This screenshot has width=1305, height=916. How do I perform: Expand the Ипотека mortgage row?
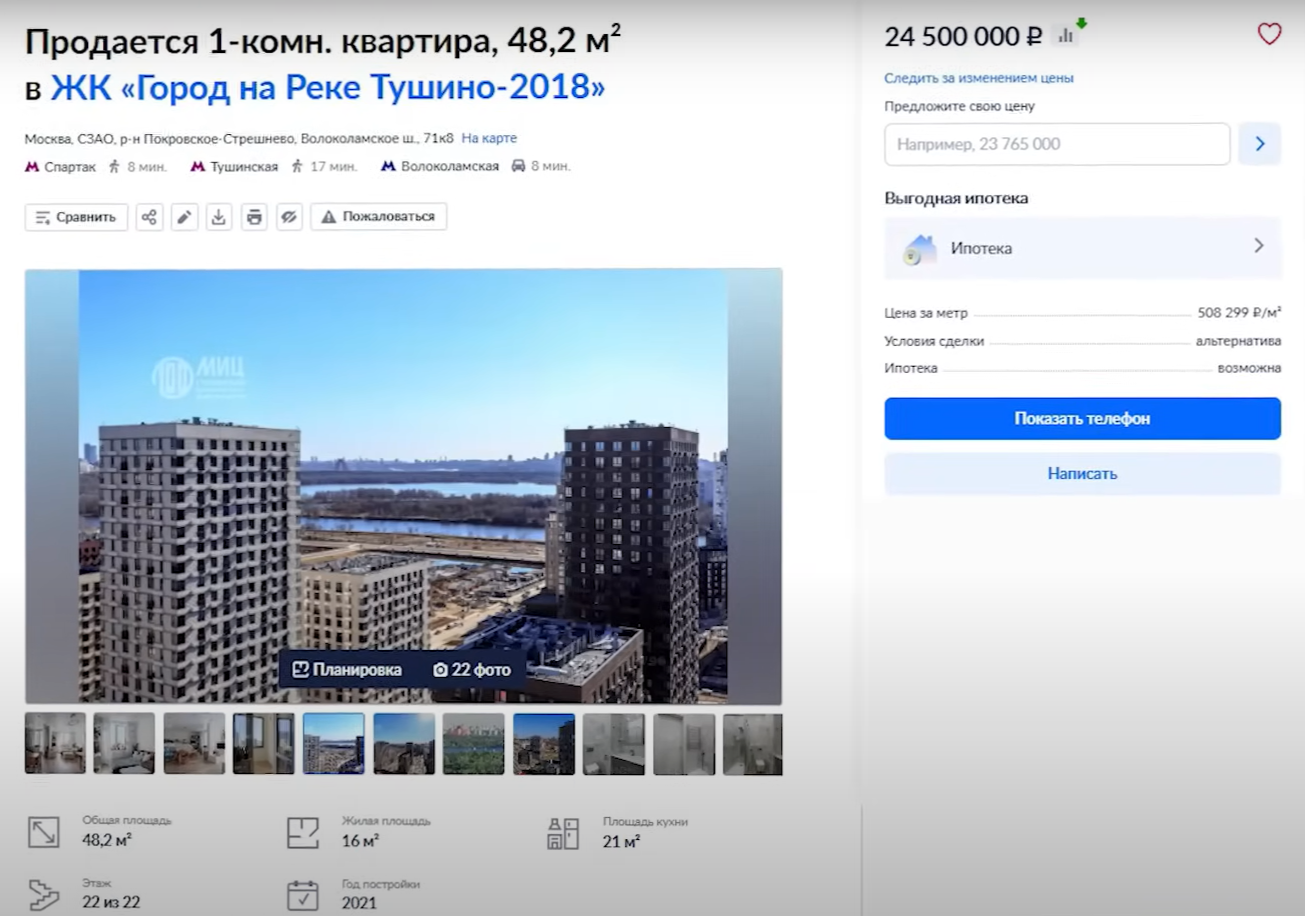tap(1082, 248)
